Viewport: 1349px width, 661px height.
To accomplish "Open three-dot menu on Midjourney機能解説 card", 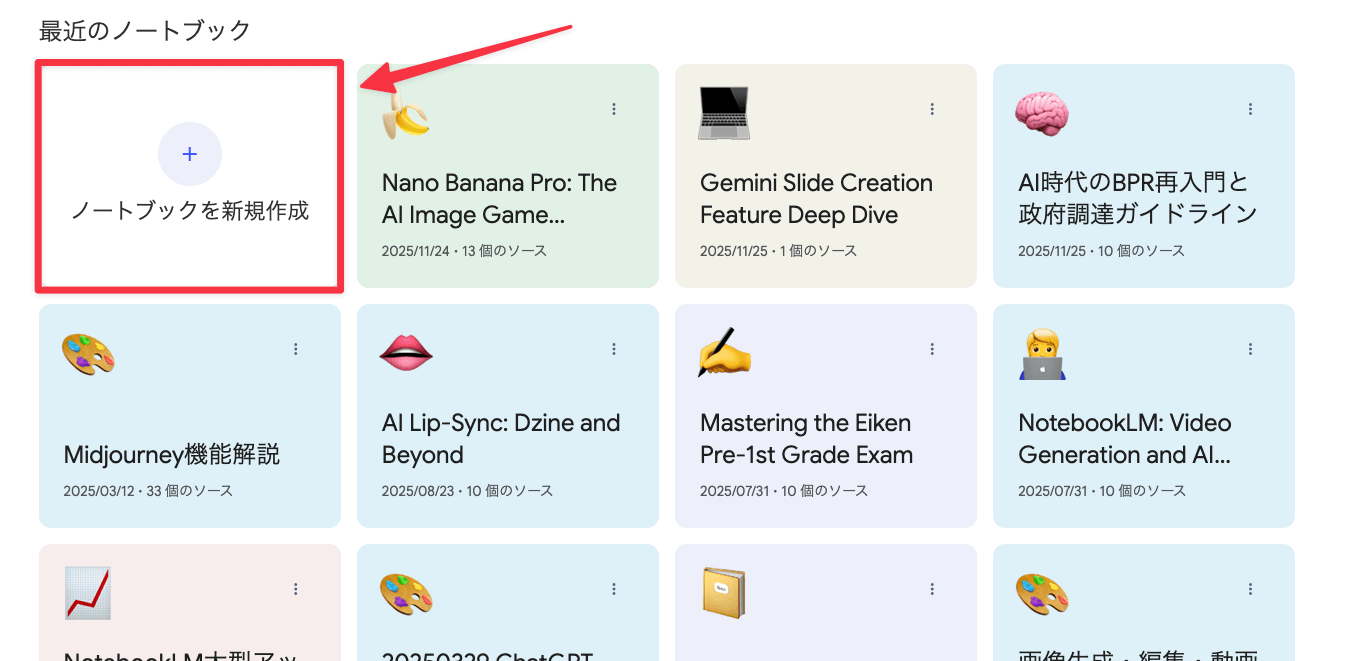I will click(x=296, y=349).
